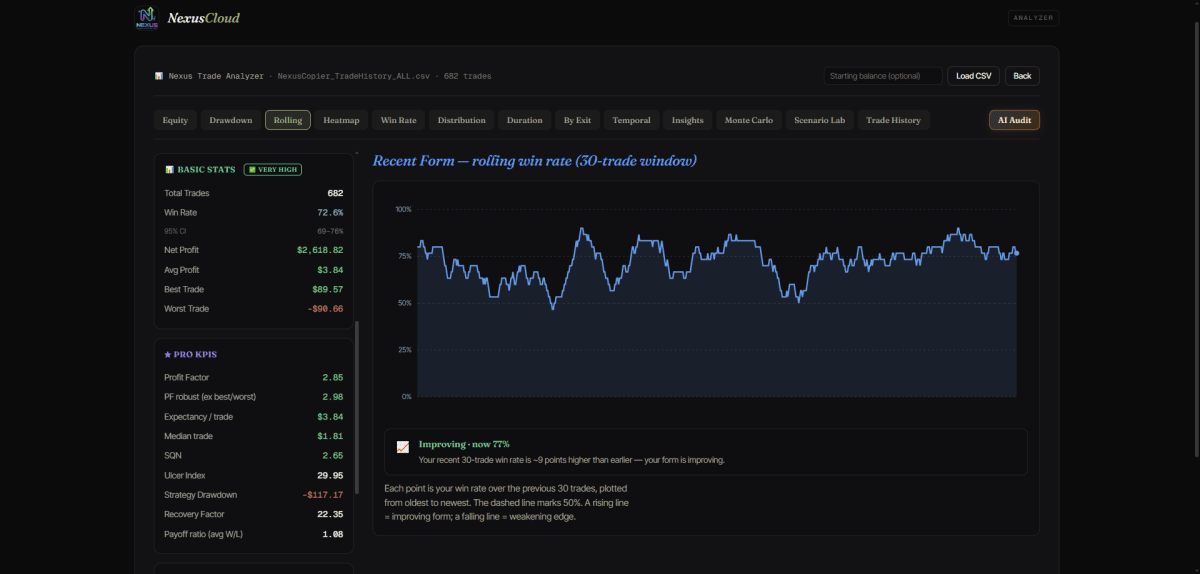Image resolution: width=1200 pixels, height=574 pixels.
Task: Open the Scenario Lab tab
Action: tap(819, 120)
